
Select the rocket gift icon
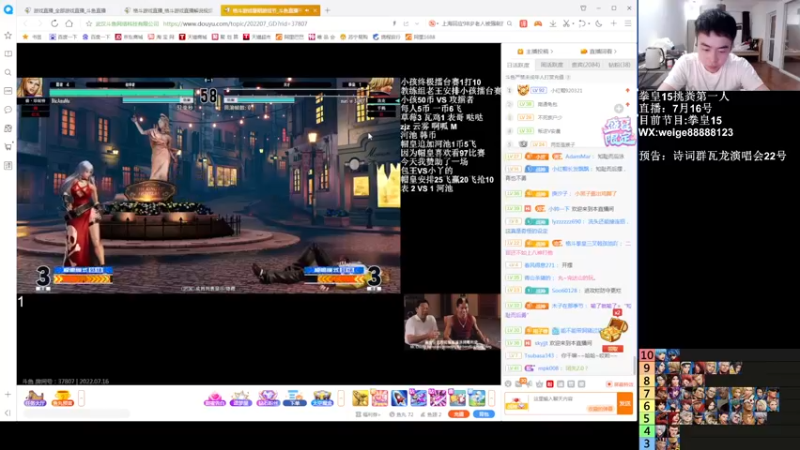[399, 398]
